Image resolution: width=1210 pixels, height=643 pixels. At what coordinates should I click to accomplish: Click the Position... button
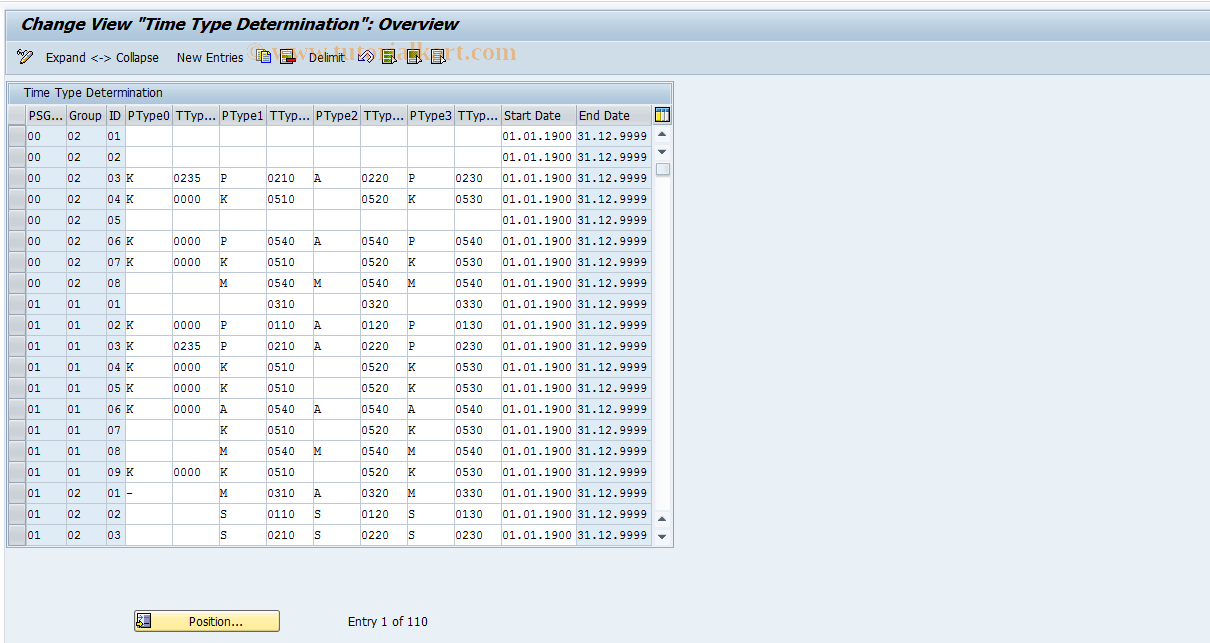(x=207, y=621)
